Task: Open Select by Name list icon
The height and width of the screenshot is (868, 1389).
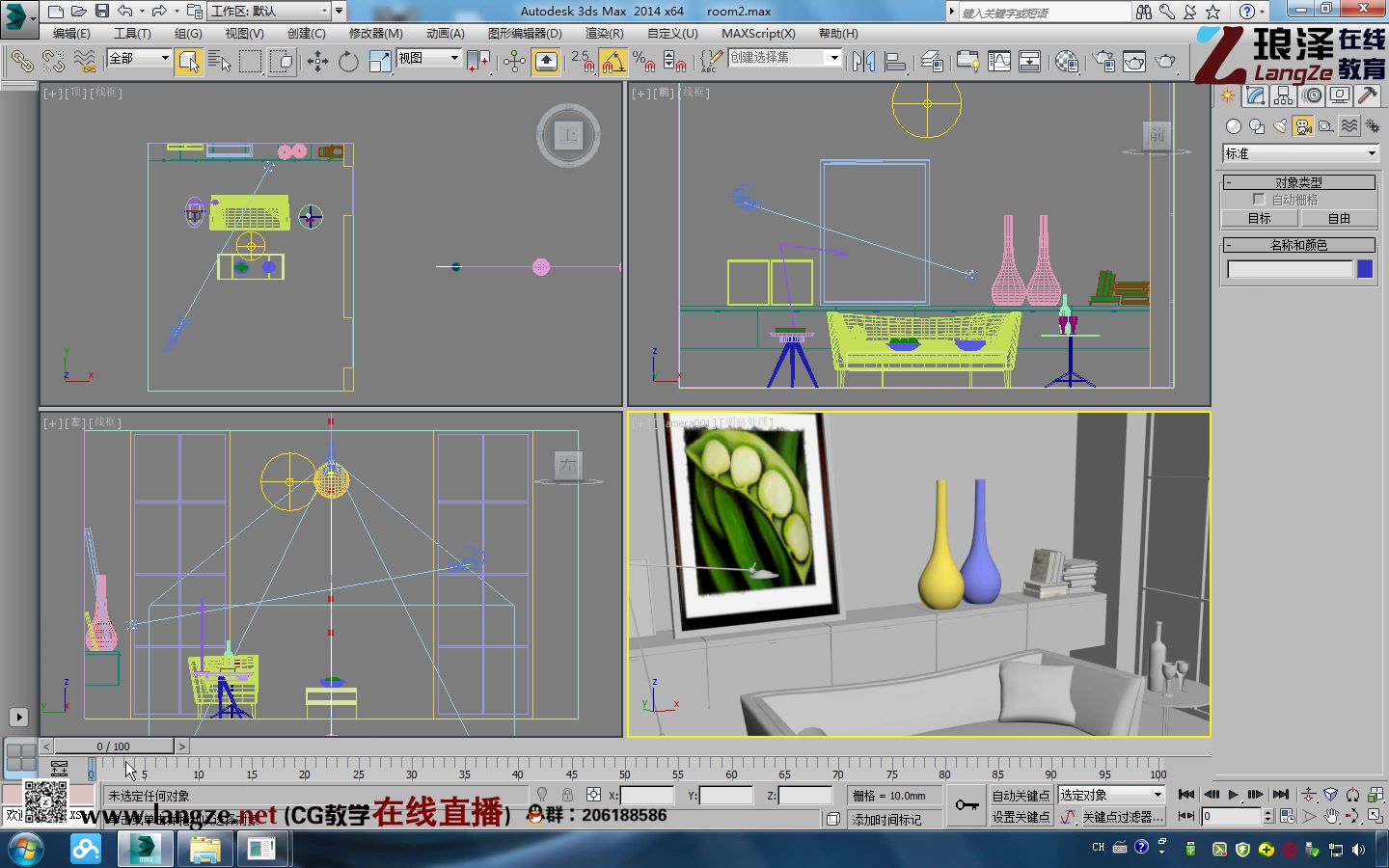Action: click(220, 62)
